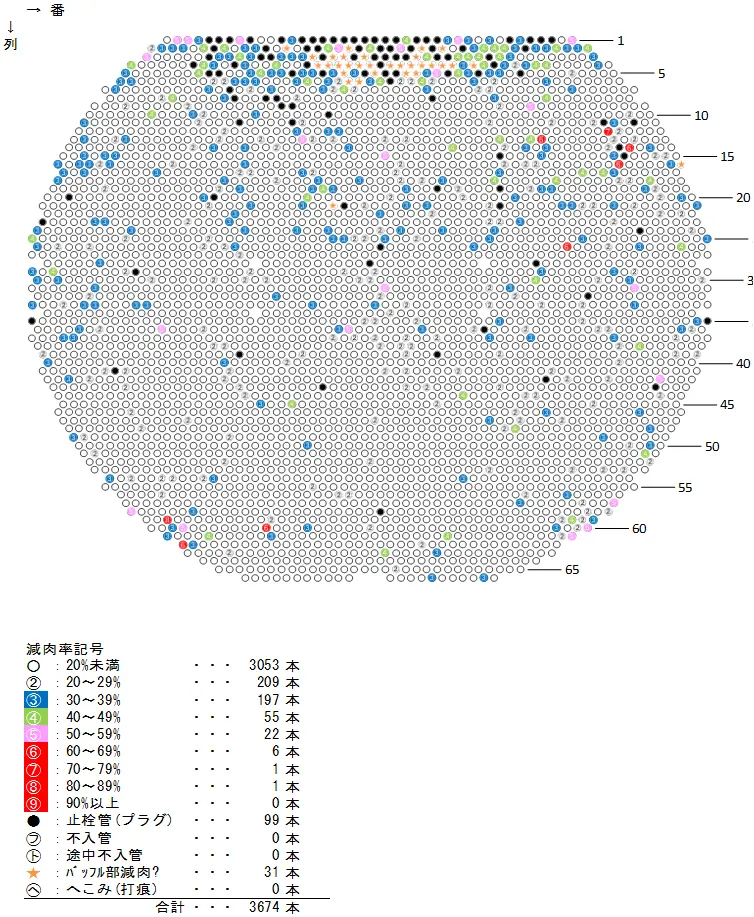Click row number label 15
Viewport: 754px width, 917px height.
(x=727, y=157)
